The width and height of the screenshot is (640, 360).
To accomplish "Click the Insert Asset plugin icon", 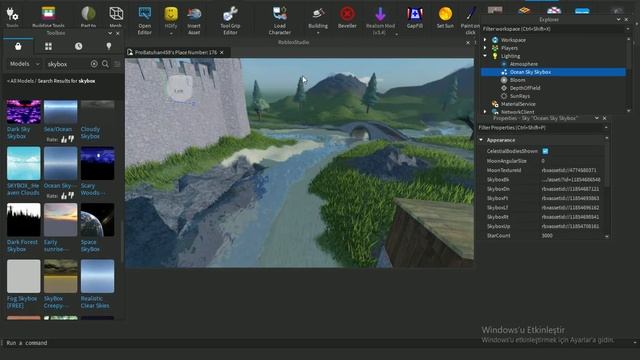I will [194, 14].
